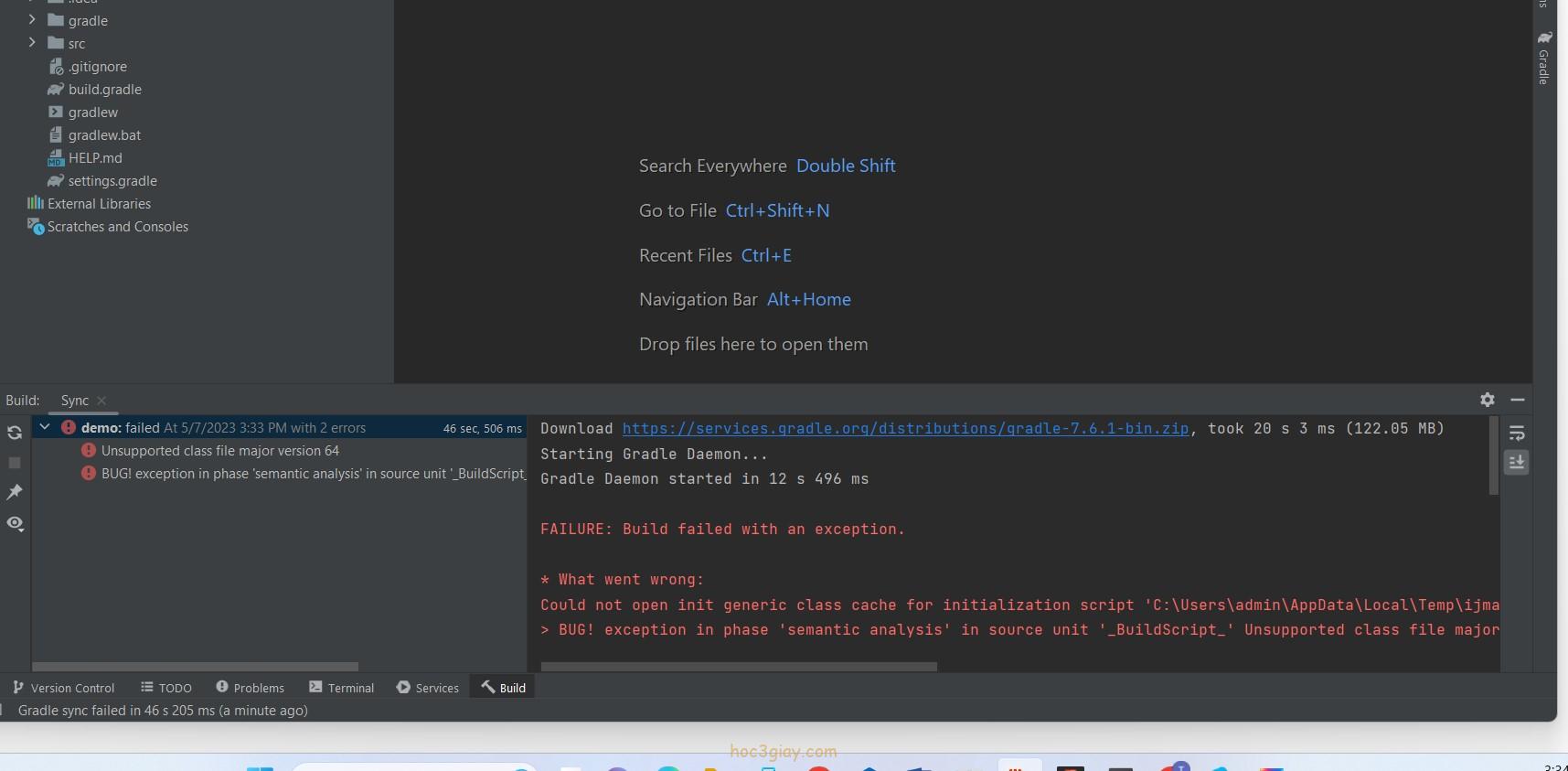Select Unsupported class file major version error
This screenshot has height=771, width=1568.
[x=219, y=451]
